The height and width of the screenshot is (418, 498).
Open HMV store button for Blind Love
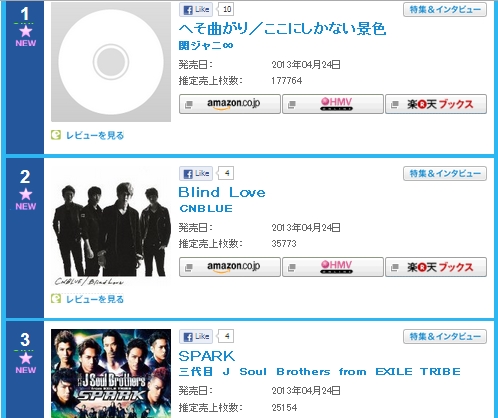333,267
